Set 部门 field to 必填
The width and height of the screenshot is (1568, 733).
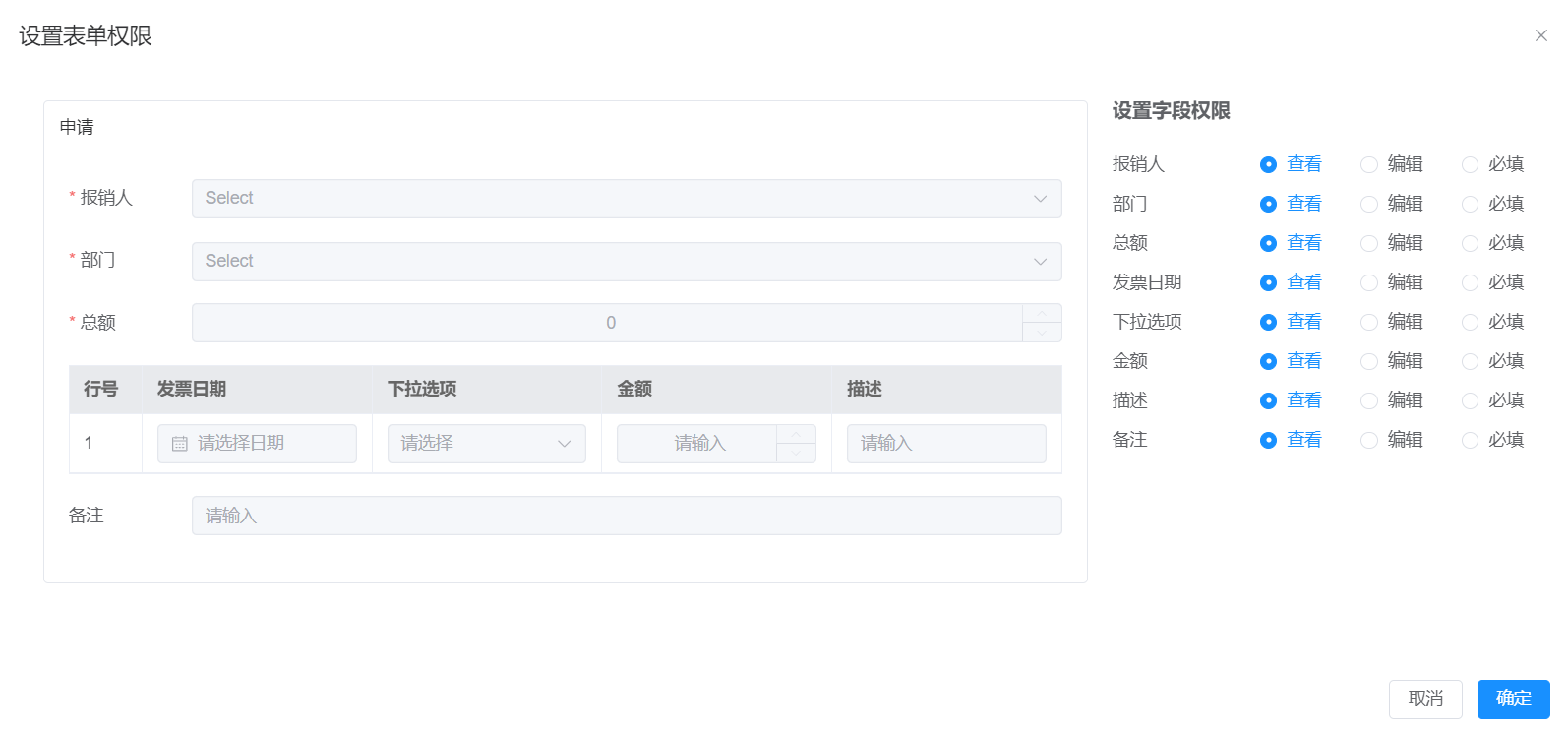tap(1470, 204)
